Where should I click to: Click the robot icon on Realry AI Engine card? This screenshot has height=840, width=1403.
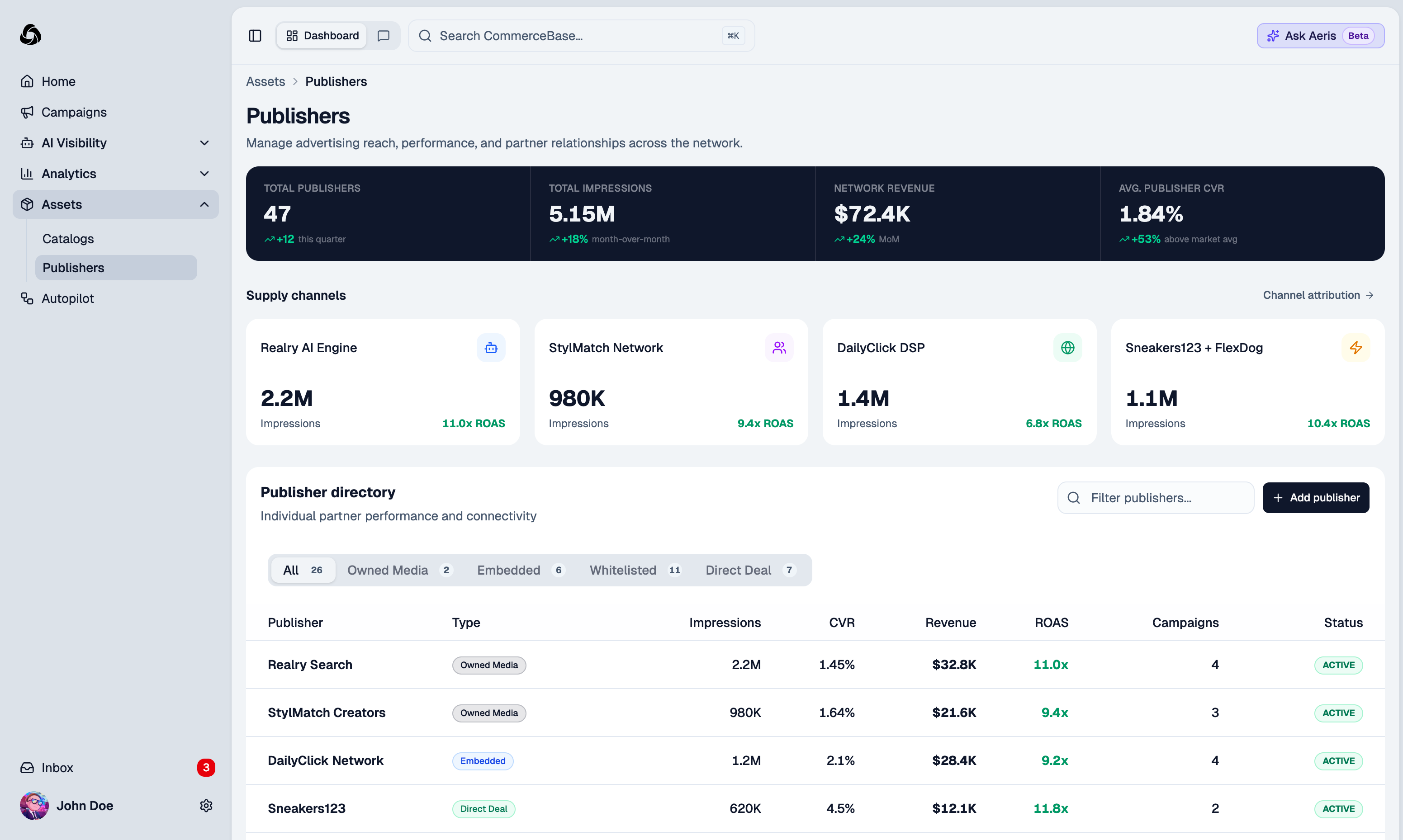(x=491, y=348)
